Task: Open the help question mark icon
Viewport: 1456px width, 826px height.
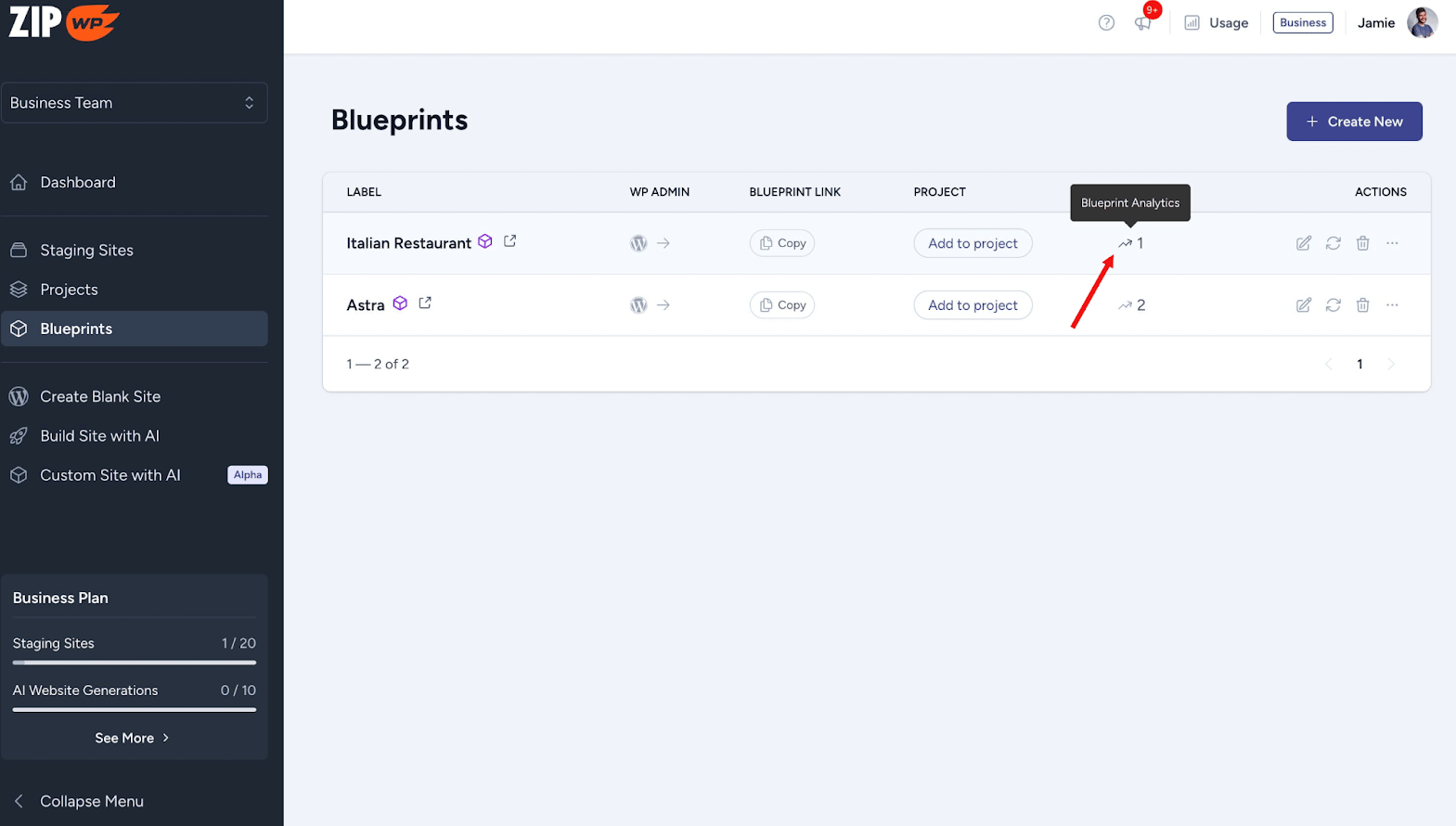Action: click(x=1106, y=23)
